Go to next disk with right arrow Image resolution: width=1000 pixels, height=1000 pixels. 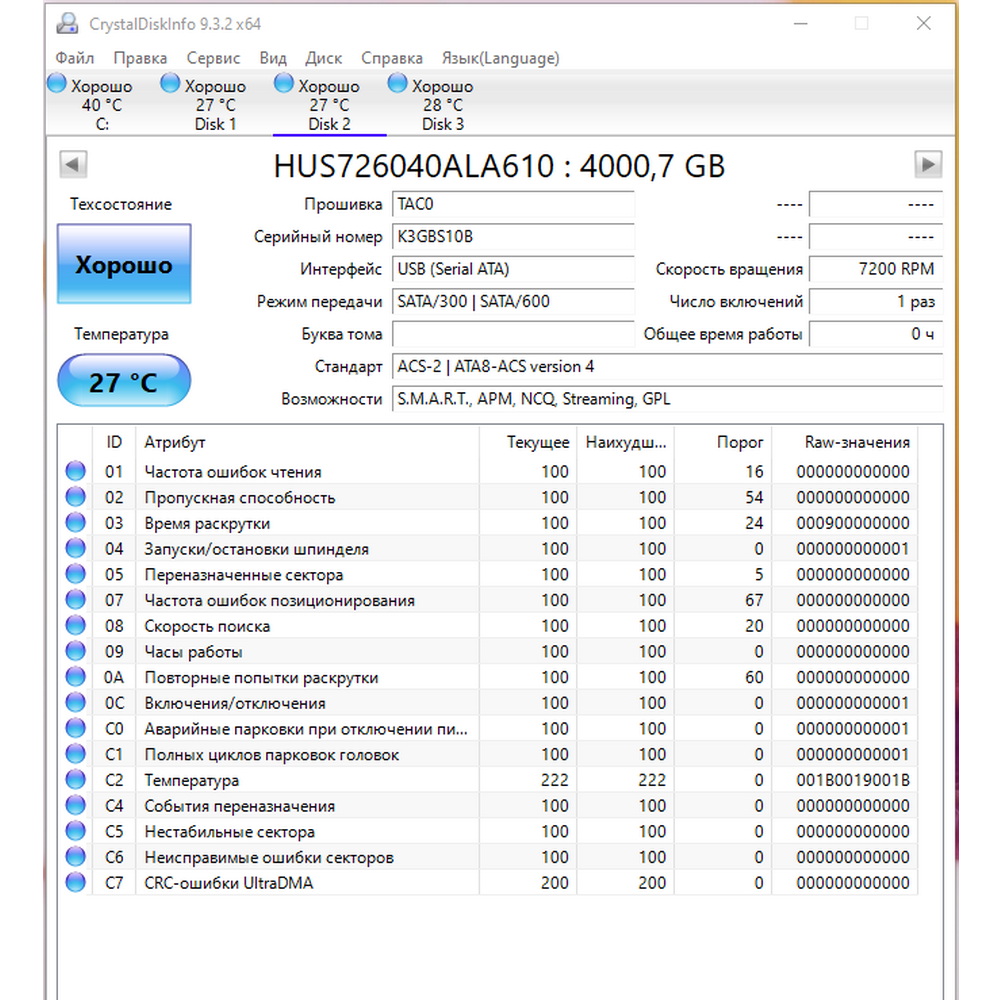tap(928, 165)
